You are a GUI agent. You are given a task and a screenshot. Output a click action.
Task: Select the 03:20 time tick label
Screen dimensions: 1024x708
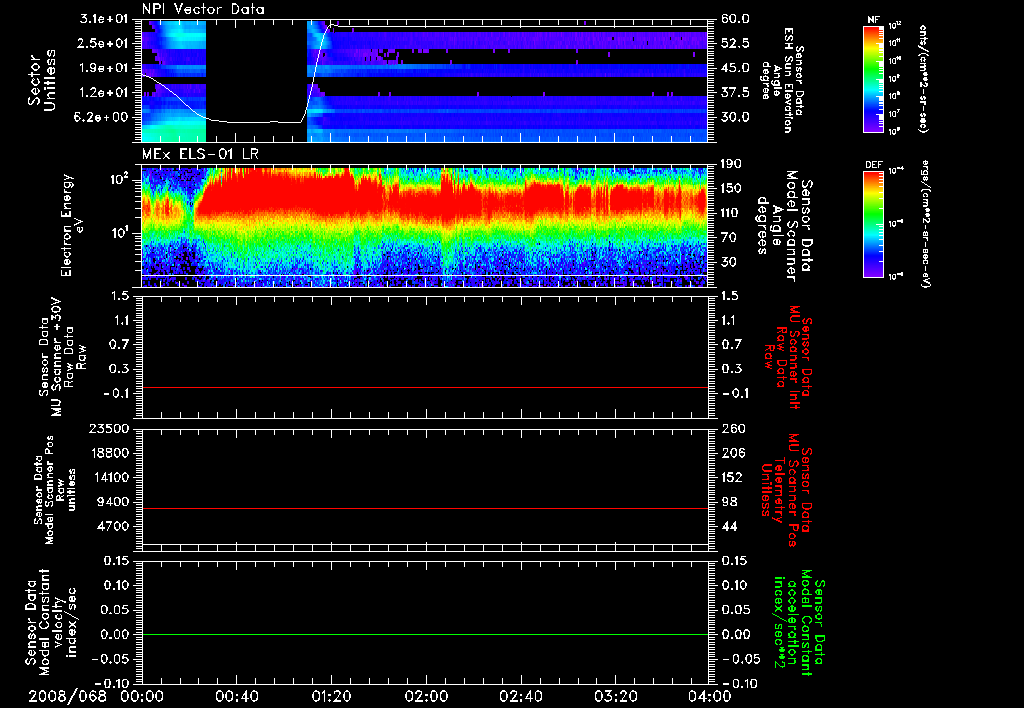[x=615, y=696]
